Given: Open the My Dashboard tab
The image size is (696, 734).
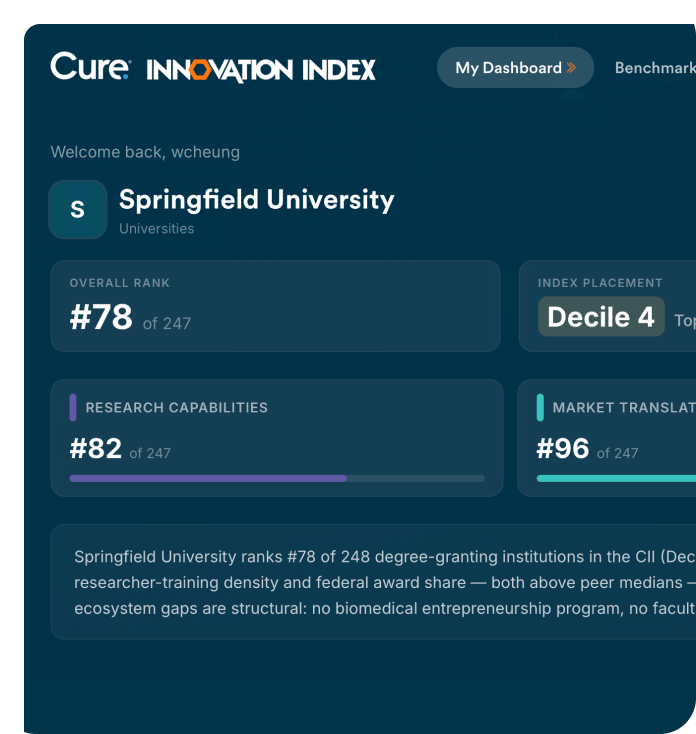Looking at the screenshot, I should coord(508,68).
